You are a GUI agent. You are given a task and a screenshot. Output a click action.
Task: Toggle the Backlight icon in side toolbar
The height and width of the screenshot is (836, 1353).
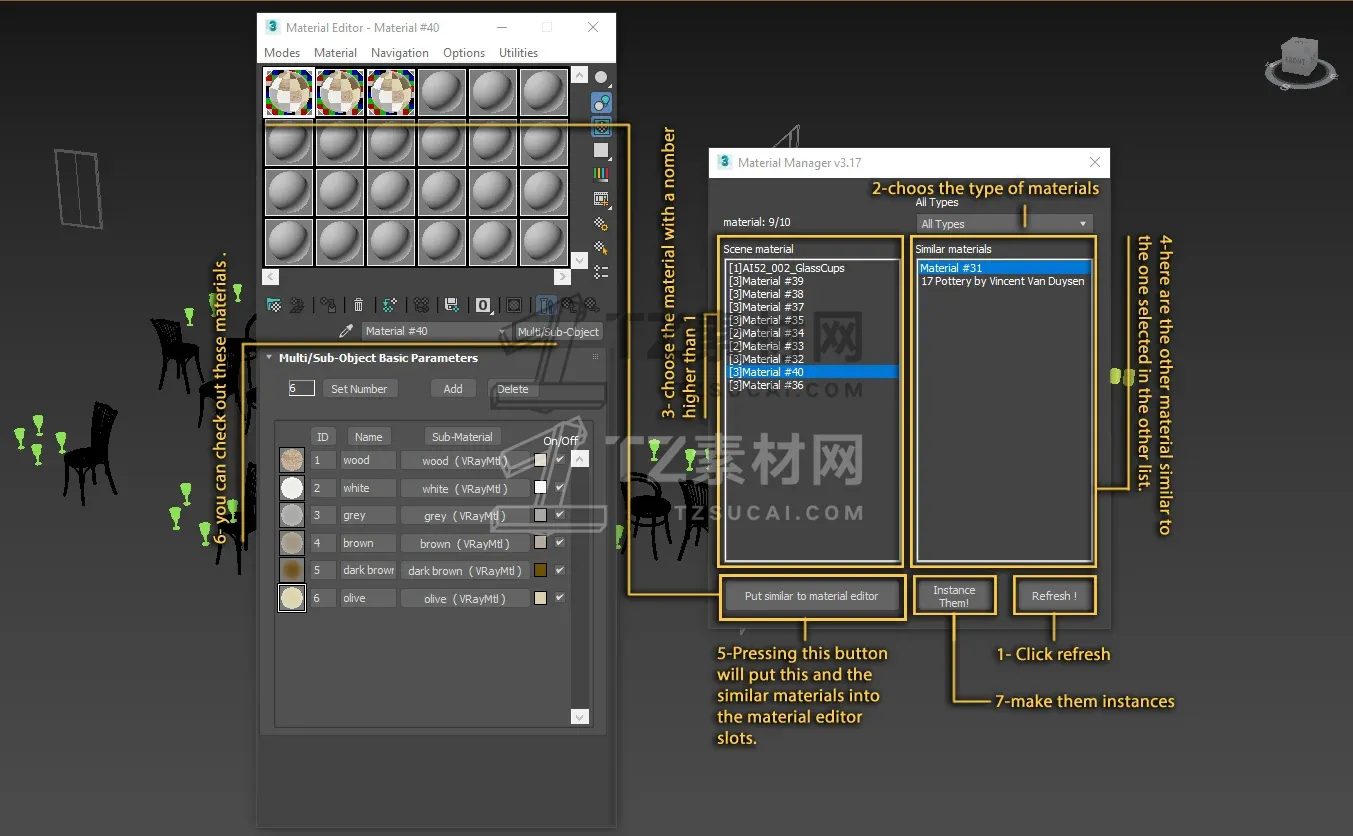(x=601, y=102)
